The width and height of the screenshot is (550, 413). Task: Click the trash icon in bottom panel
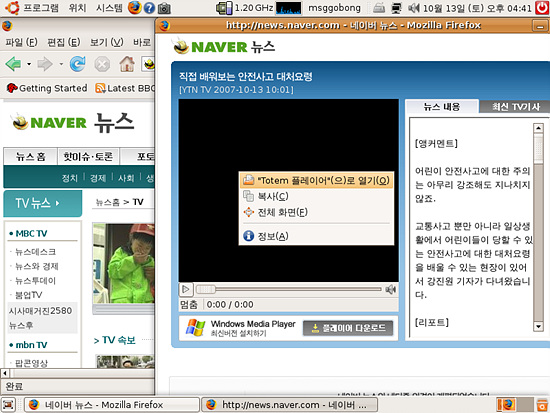pos(542,405)
